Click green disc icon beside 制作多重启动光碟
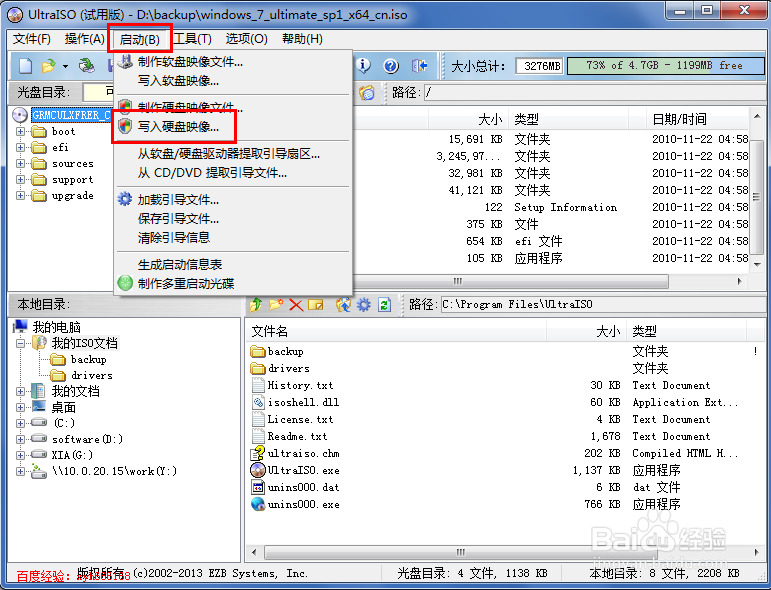This screenshot has height=590, width=771. coord(125,283)
